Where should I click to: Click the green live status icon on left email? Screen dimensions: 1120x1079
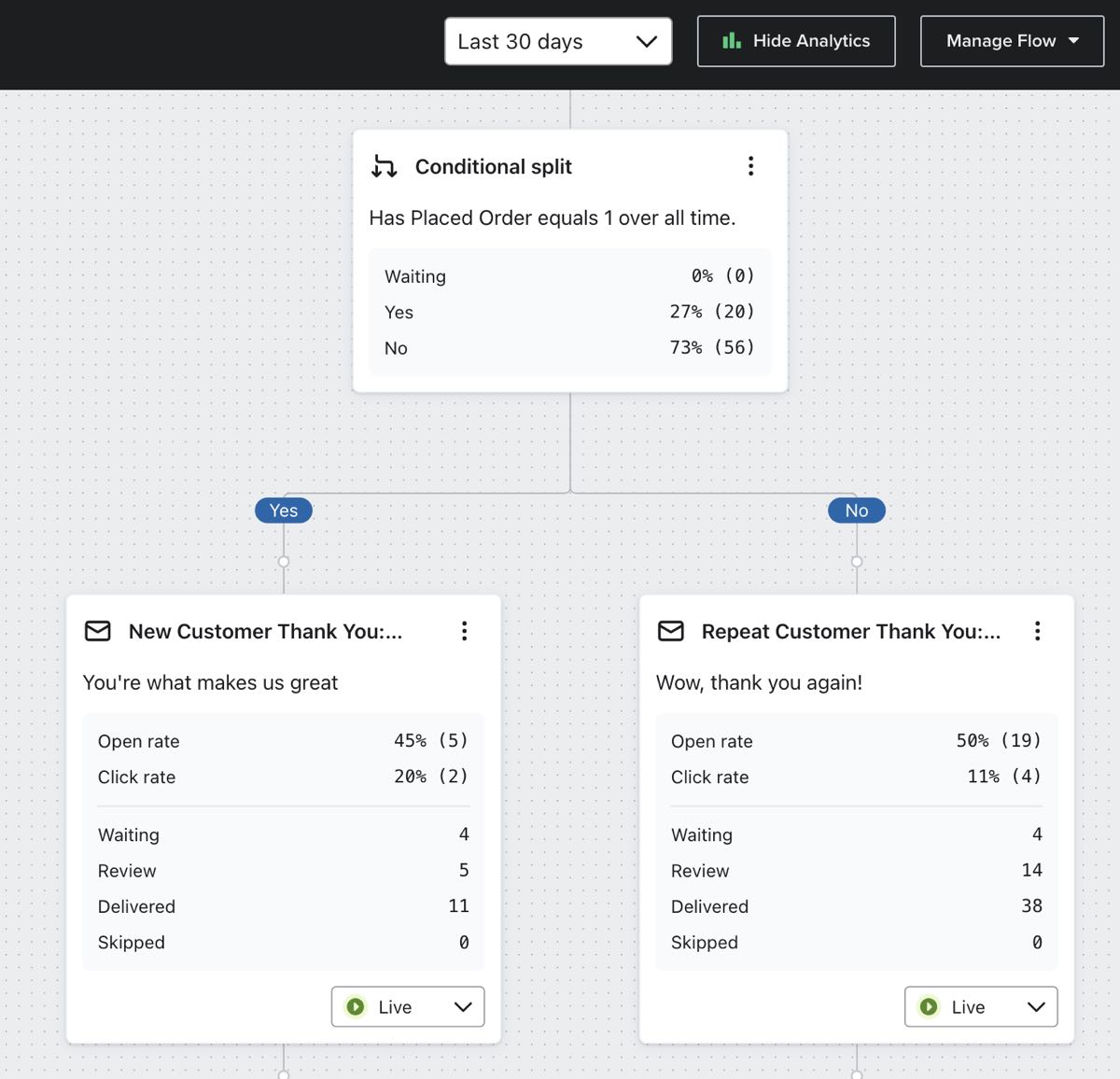pyautogui.click(x=357, y=1006)
